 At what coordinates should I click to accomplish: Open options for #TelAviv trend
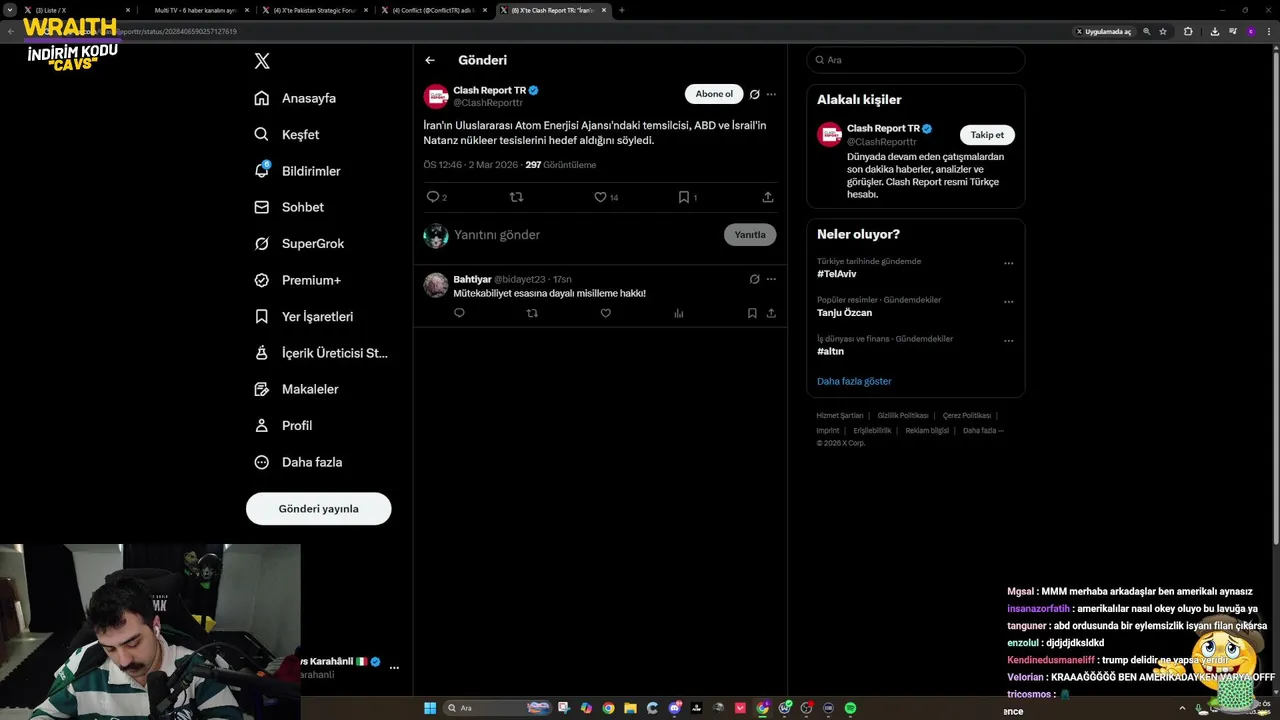point(1008,263)
